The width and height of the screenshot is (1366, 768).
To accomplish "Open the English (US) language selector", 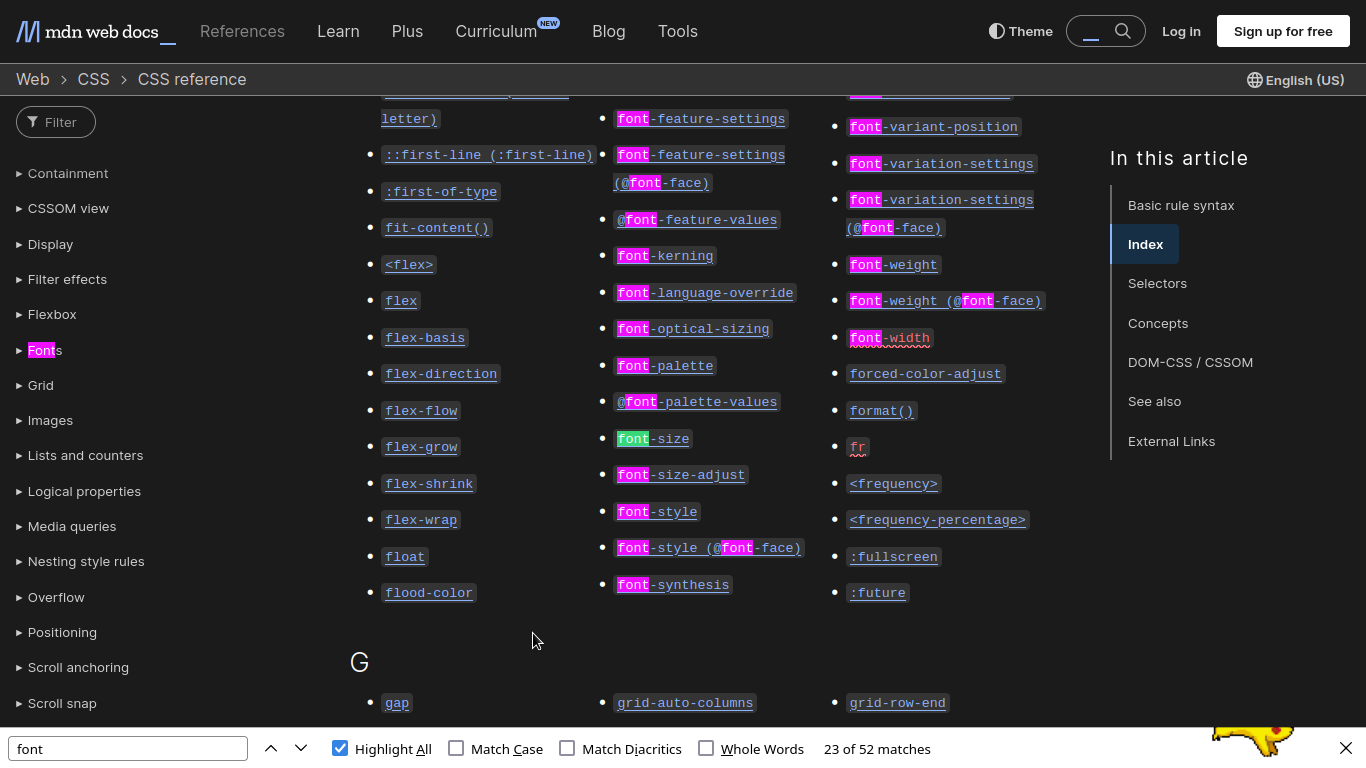I will [1295, 80].
